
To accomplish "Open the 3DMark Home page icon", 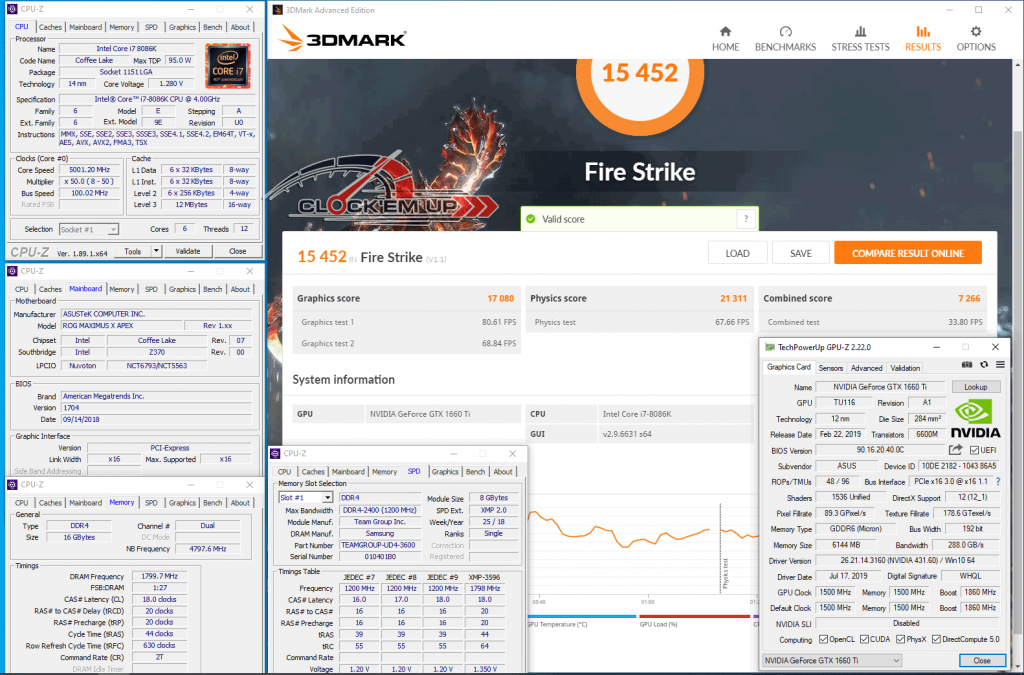I will 725,32.
